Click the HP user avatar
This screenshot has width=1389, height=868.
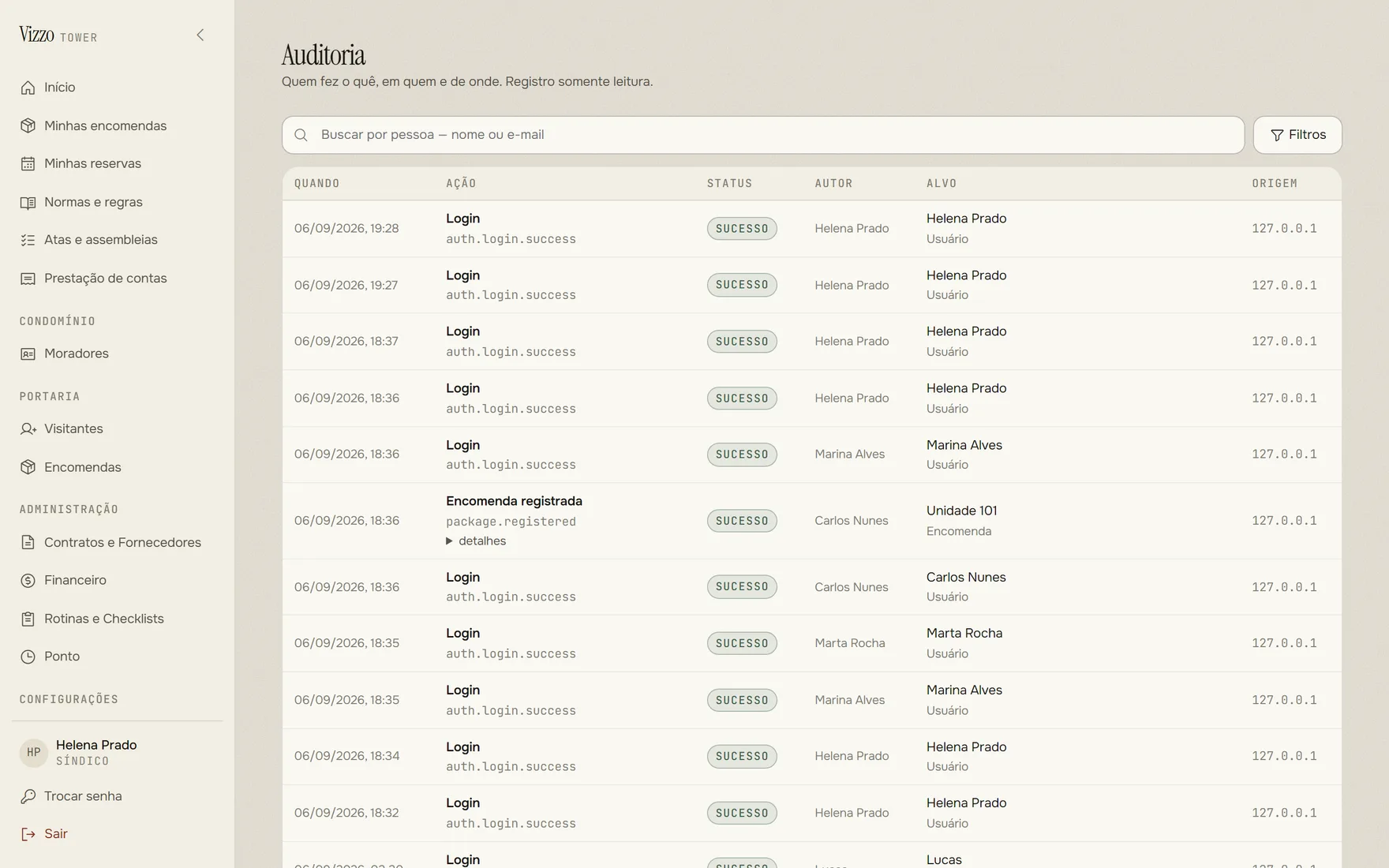[33, 752]
